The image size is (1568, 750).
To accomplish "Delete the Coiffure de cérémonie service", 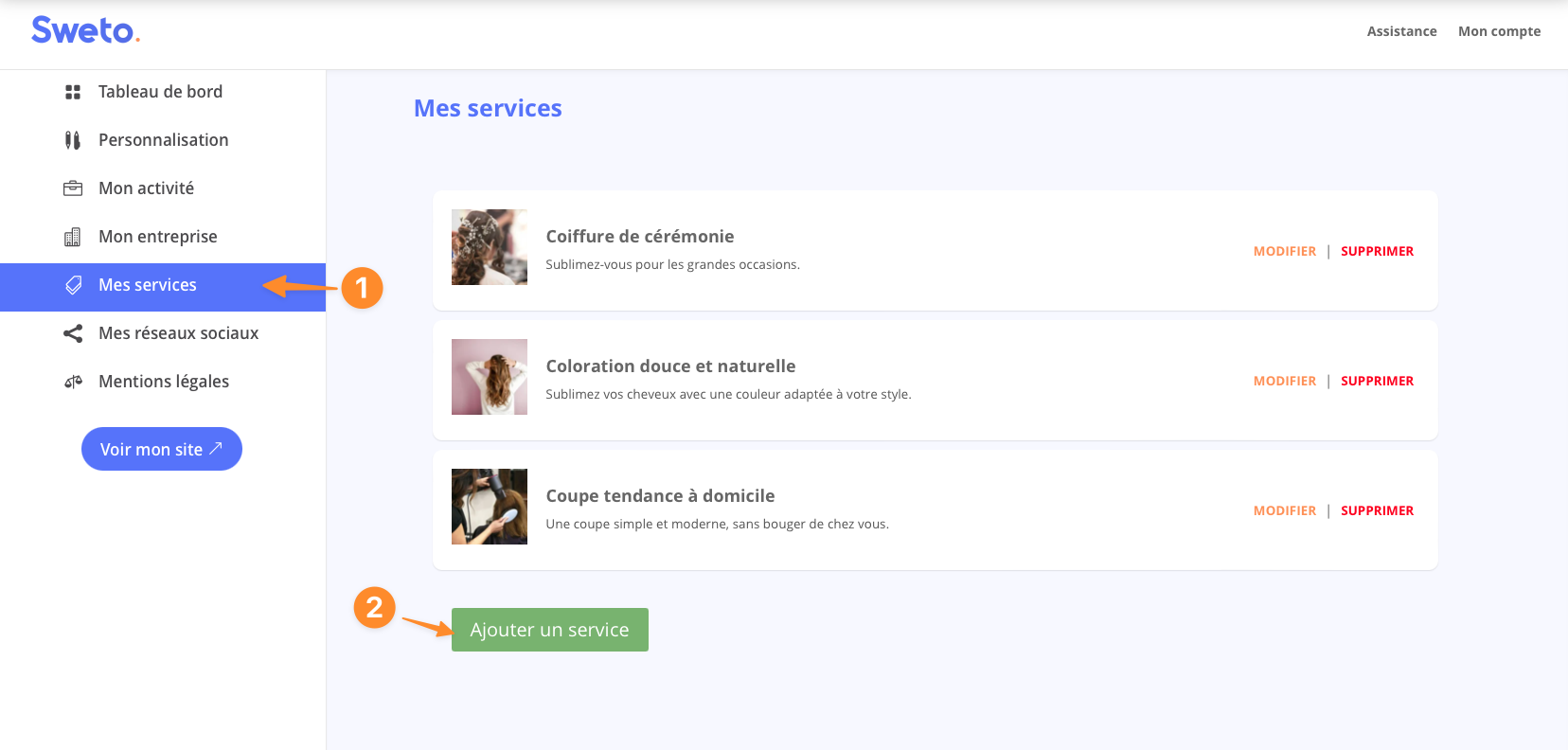I will click(1377, 251).
